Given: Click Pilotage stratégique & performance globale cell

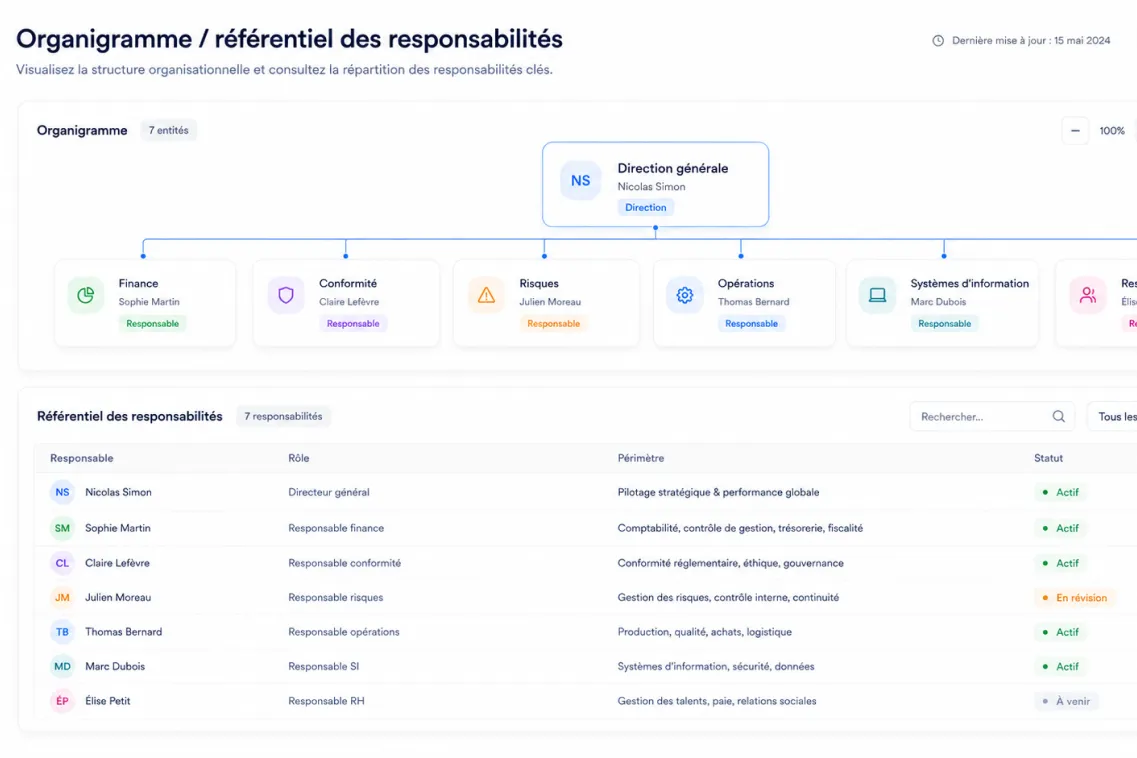Looking at the screenshot, I should coord(718,492).
